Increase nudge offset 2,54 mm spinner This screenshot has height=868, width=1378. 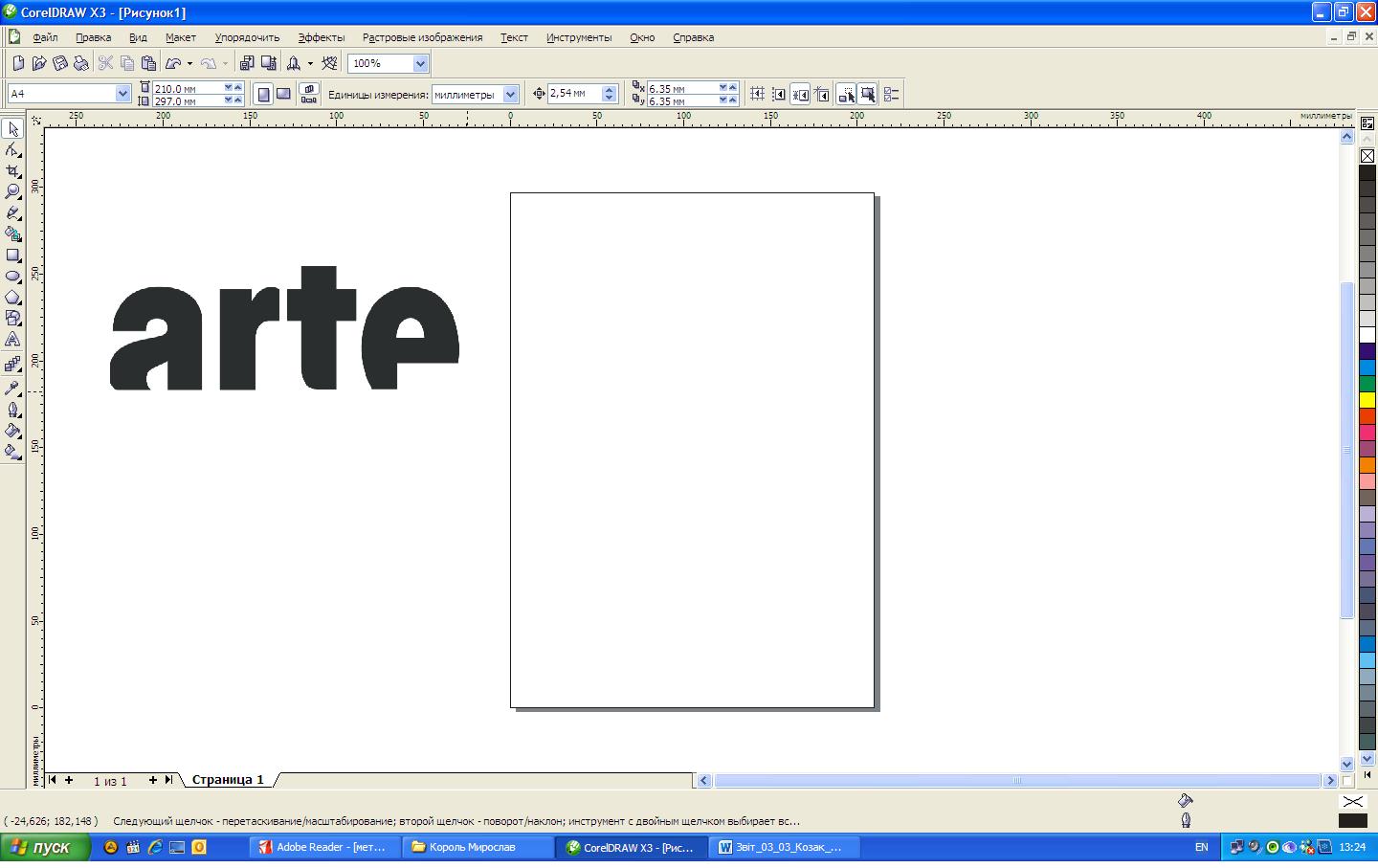click(609, 89)
